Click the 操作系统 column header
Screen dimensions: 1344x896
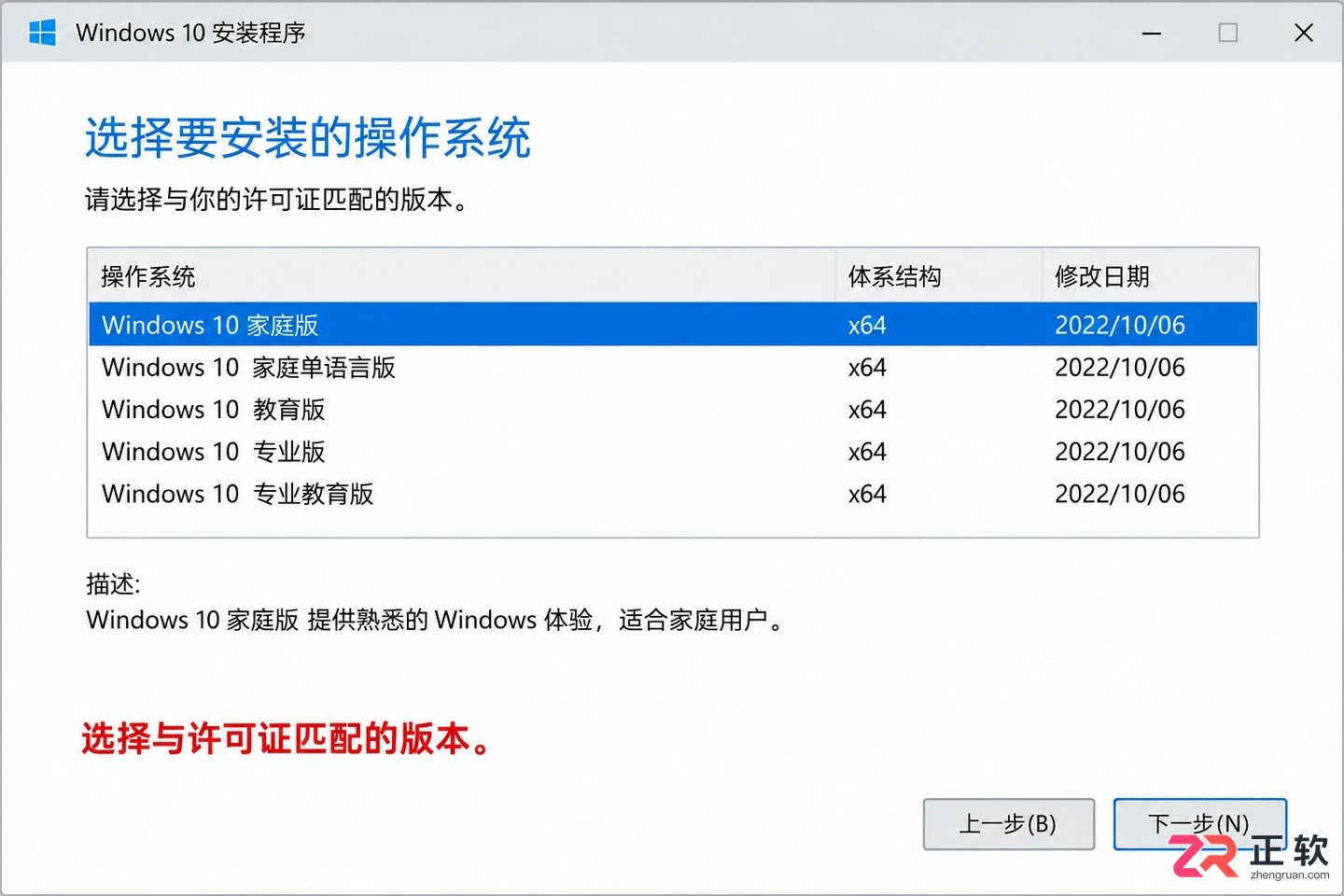pyautogui.click(x=462, y=276)
